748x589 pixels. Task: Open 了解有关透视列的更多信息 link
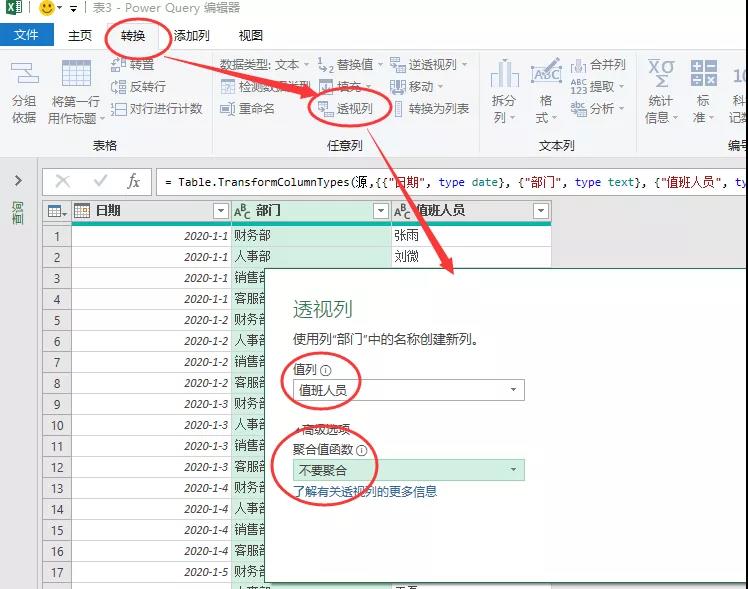click(365, 491)
